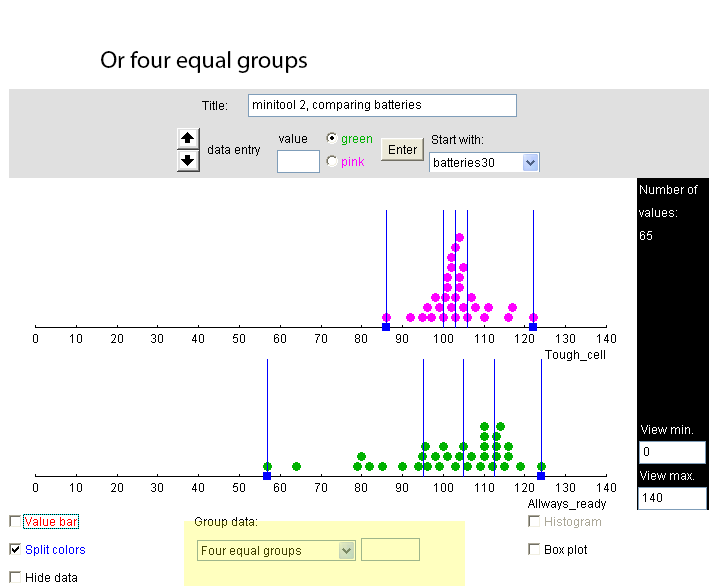The height and width of the screenshot is (586, 715).
Task: Enable the Box plot checkbox
Action: (534, 549)
